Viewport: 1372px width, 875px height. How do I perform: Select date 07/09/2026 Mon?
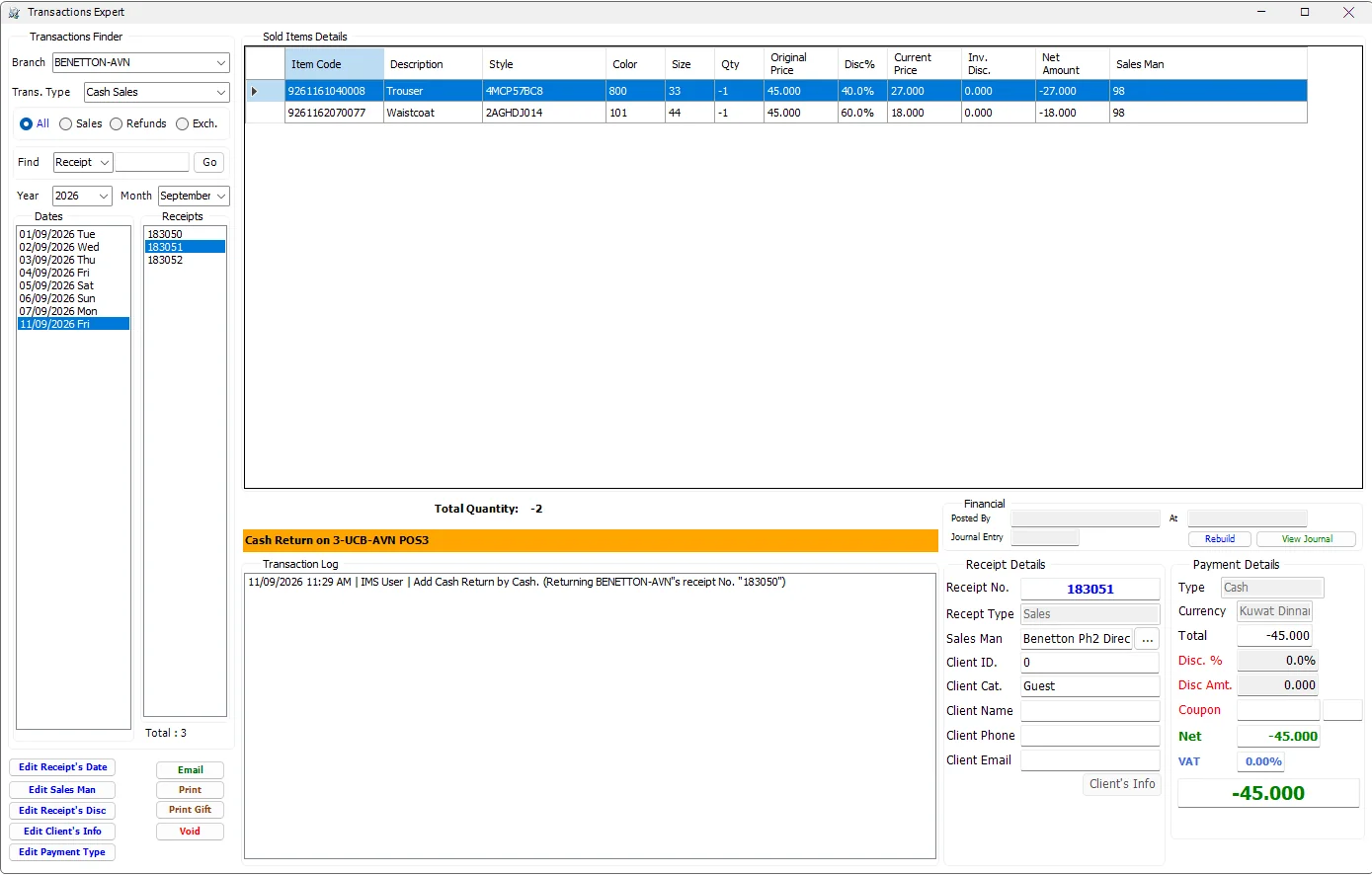coord(73,312)
